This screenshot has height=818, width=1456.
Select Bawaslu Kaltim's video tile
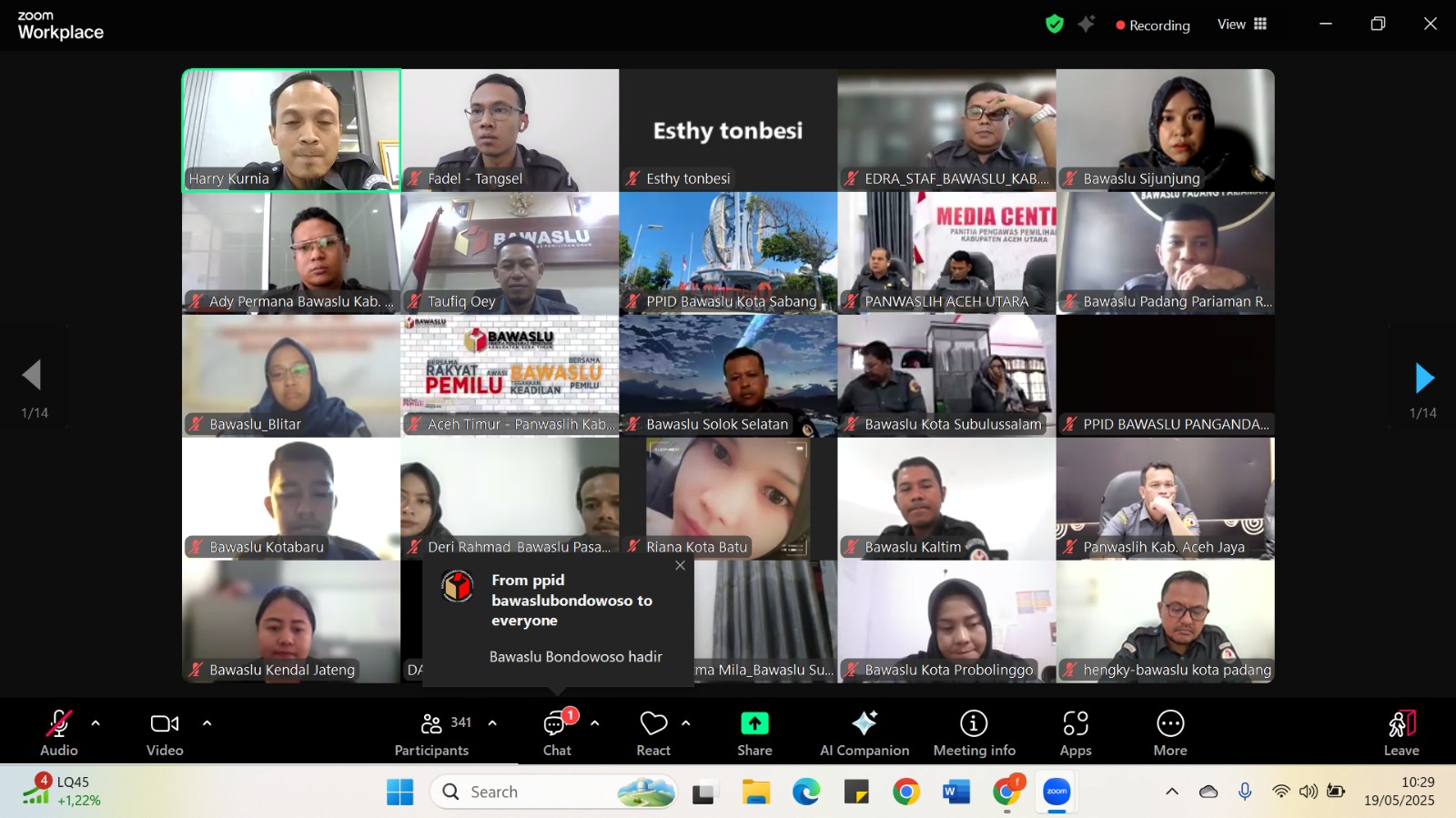coord(946,498)
